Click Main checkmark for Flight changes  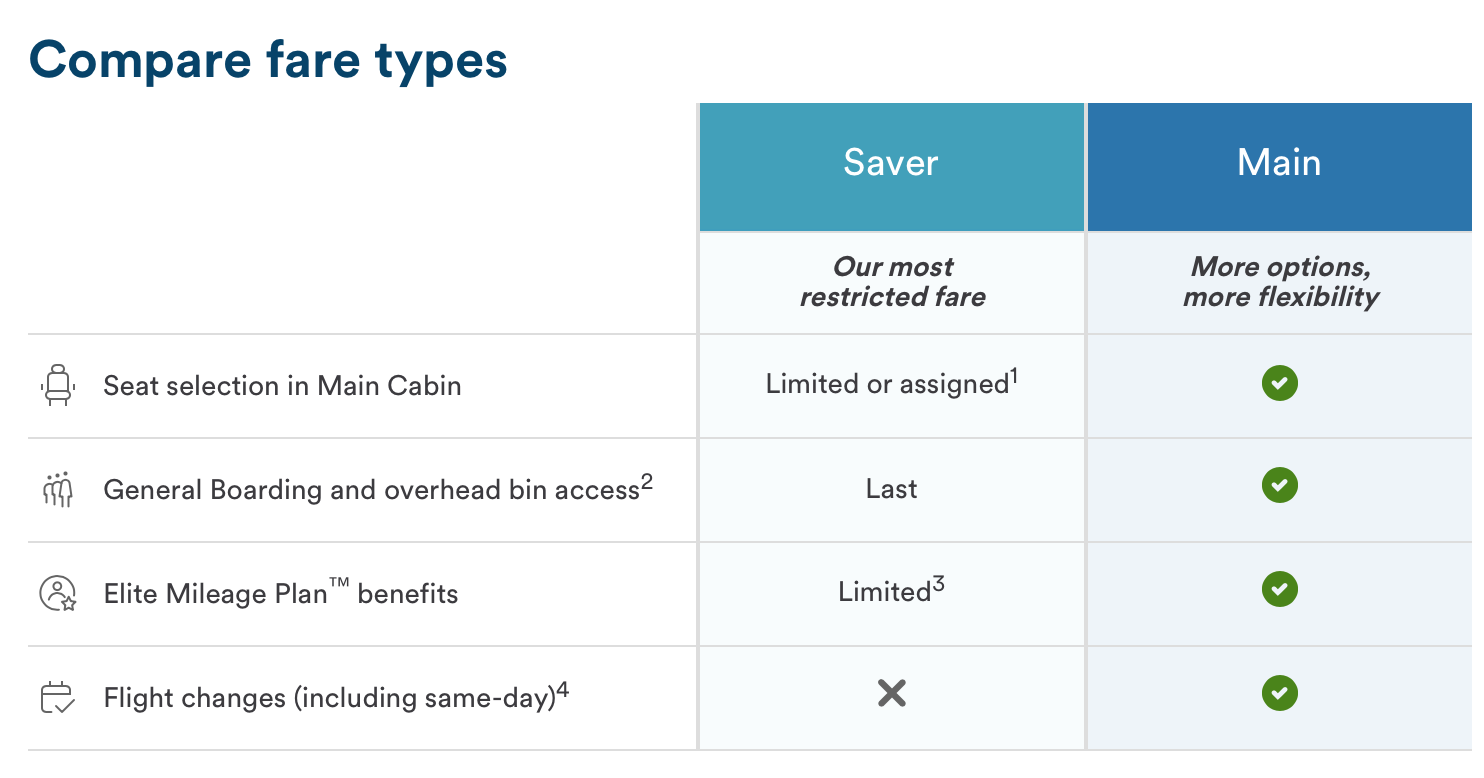[1279, 693]
